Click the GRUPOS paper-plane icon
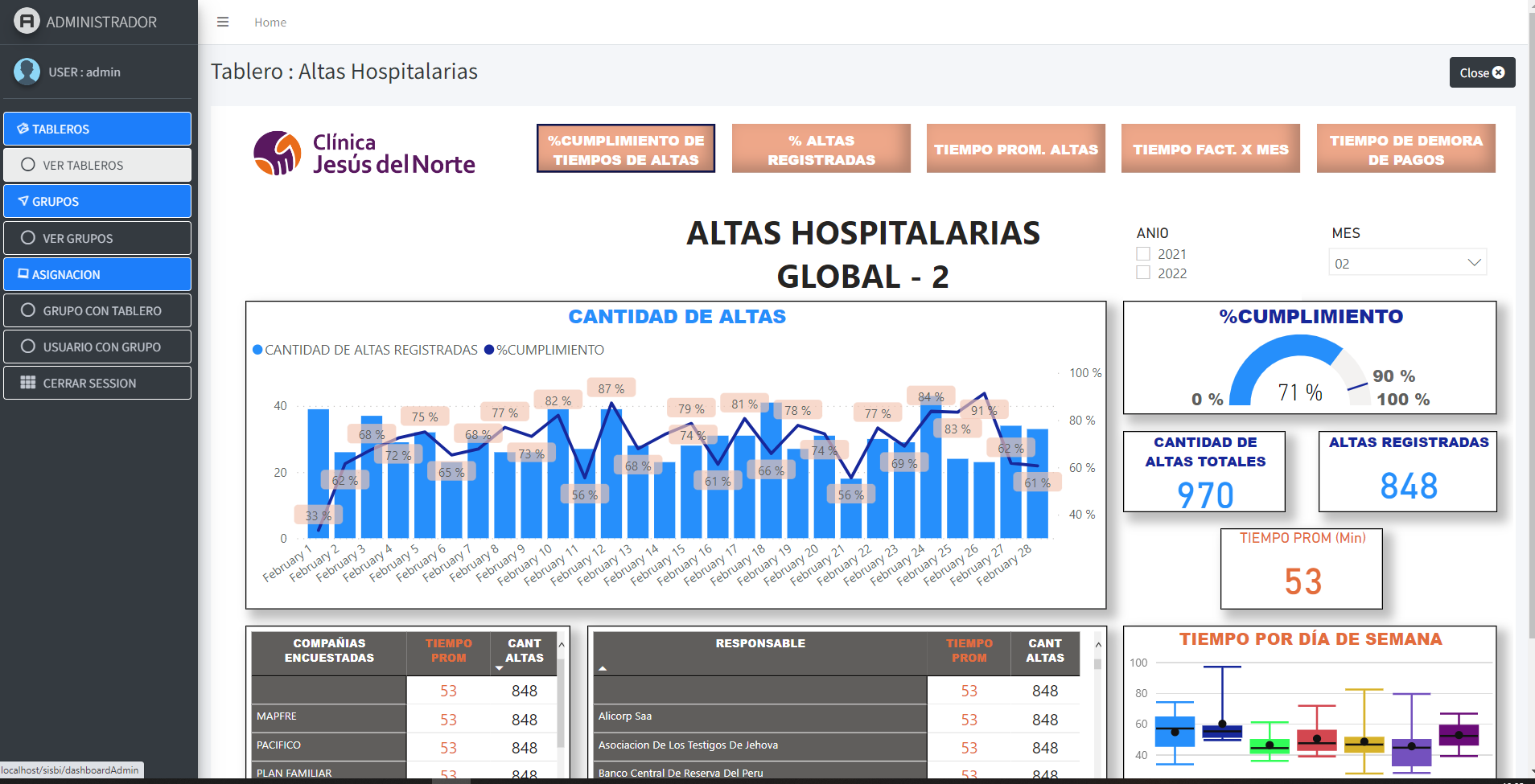The height and width of the screenshot is (784, 1535). point(22,201)
